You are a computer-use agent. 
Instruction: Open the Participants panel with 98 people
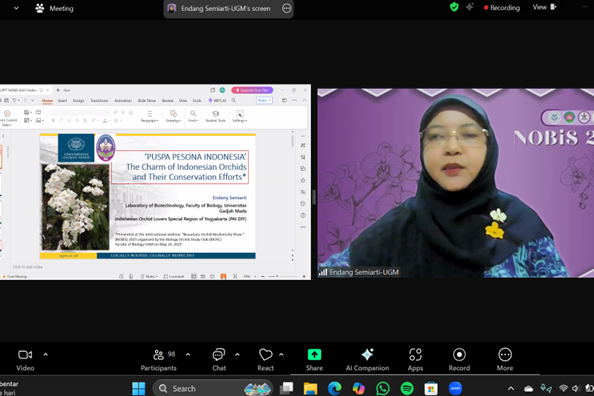point(158,360)
